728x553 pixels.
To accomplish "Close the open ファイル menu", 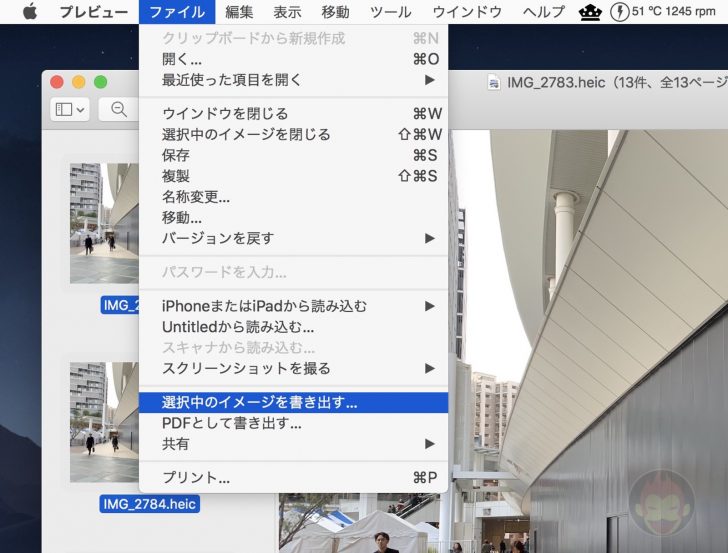I will (177, 12).
